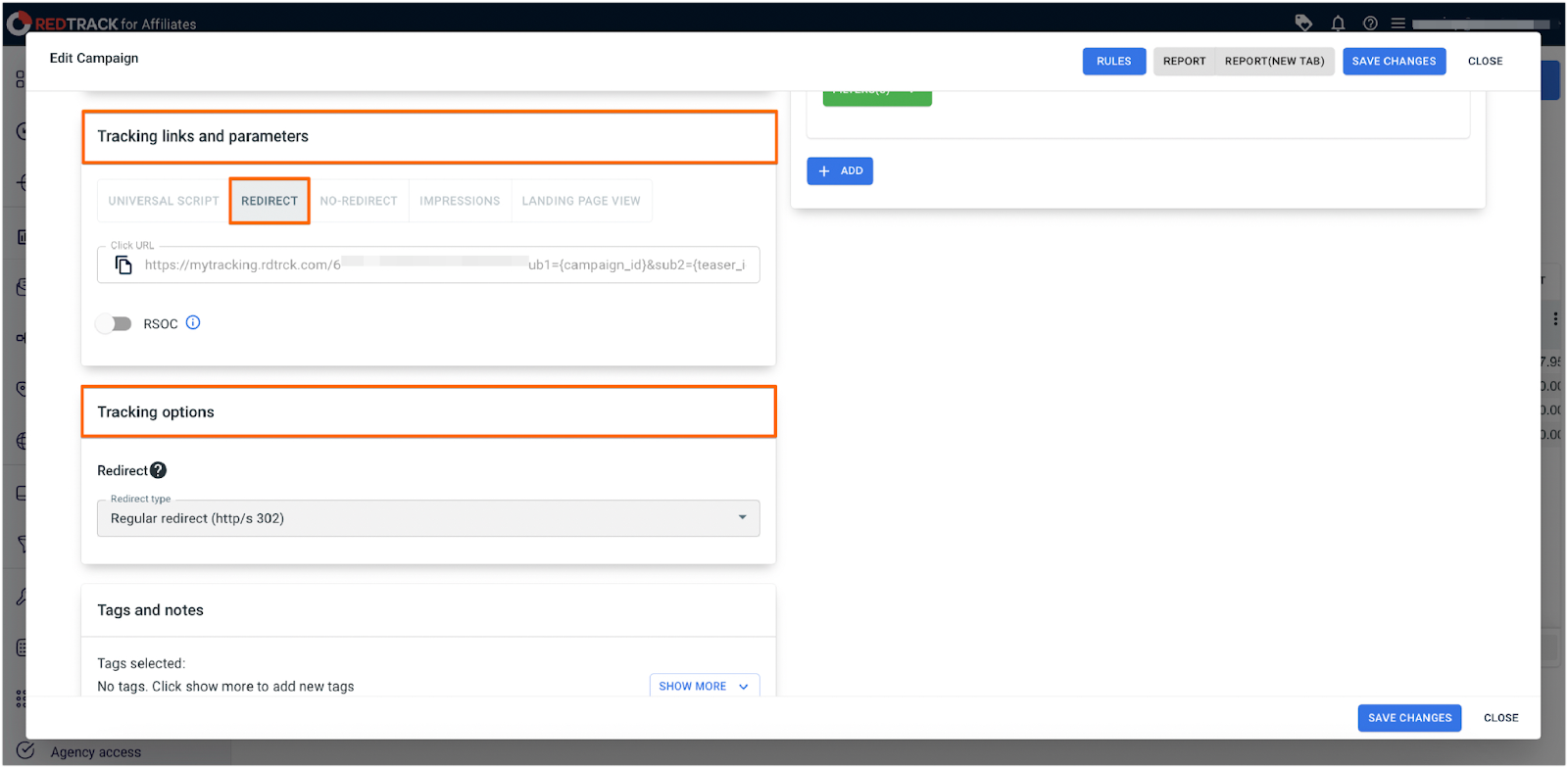
Task: Select the Universal Script tab
Action: (x=164, y=201)
